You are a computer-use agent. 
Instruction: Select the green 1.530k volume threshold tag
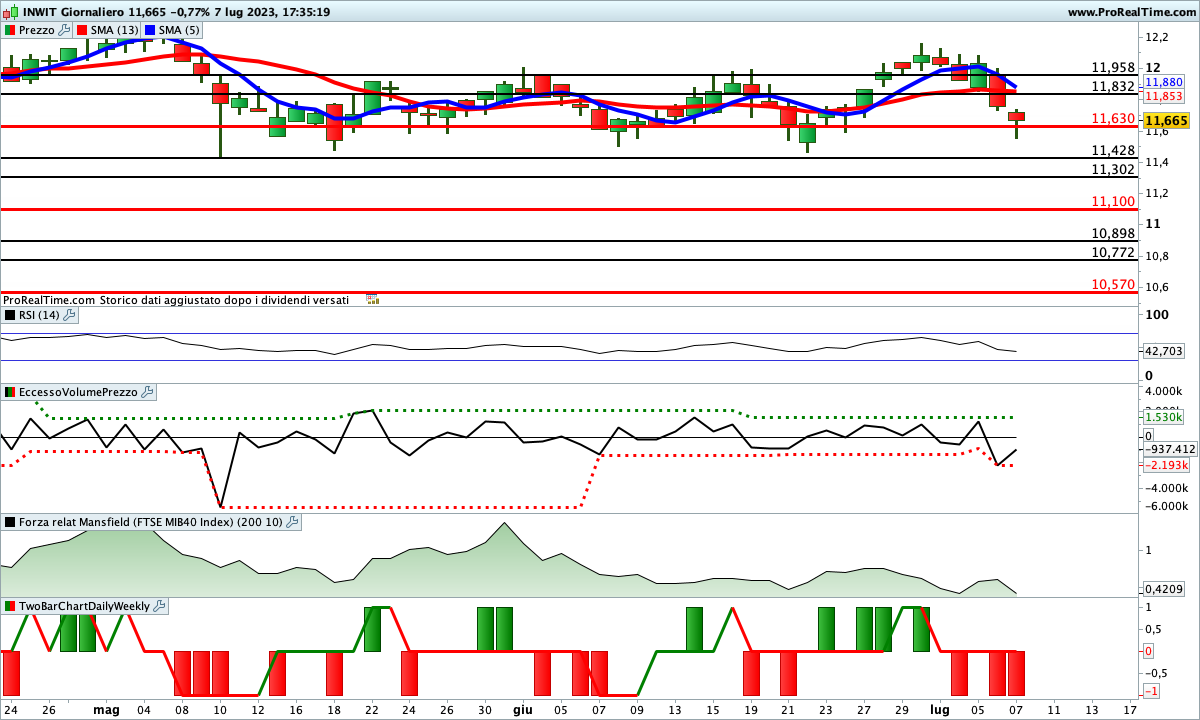(x=1164, y=417)
